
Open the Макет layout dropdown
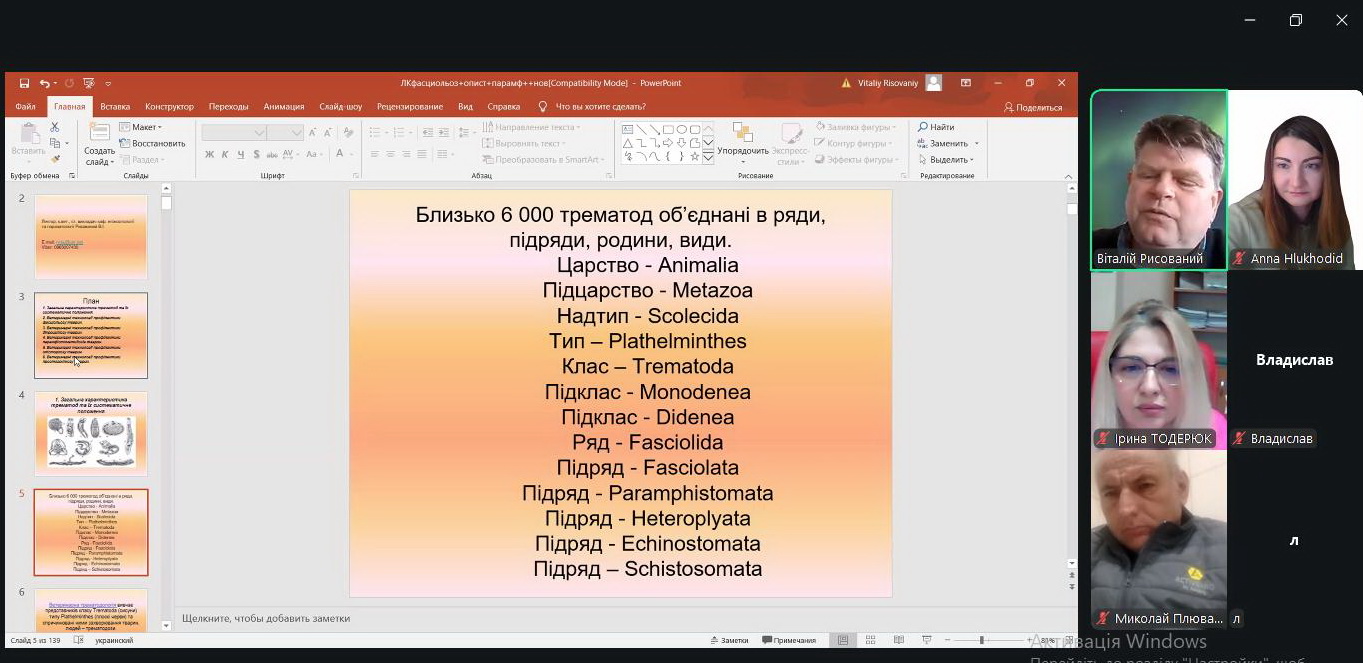pyautogui.click(x=141, y=127)
